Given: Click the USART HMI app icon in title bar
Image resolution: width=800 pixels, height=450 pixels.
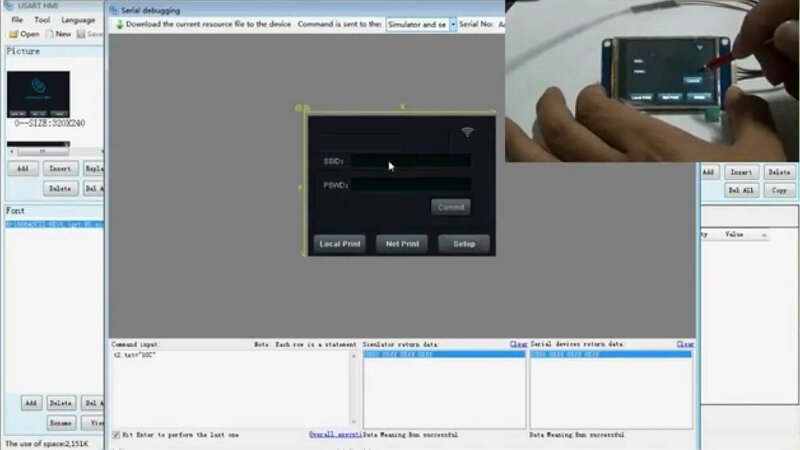Looking at the screenshot, I should click(9, 5).
